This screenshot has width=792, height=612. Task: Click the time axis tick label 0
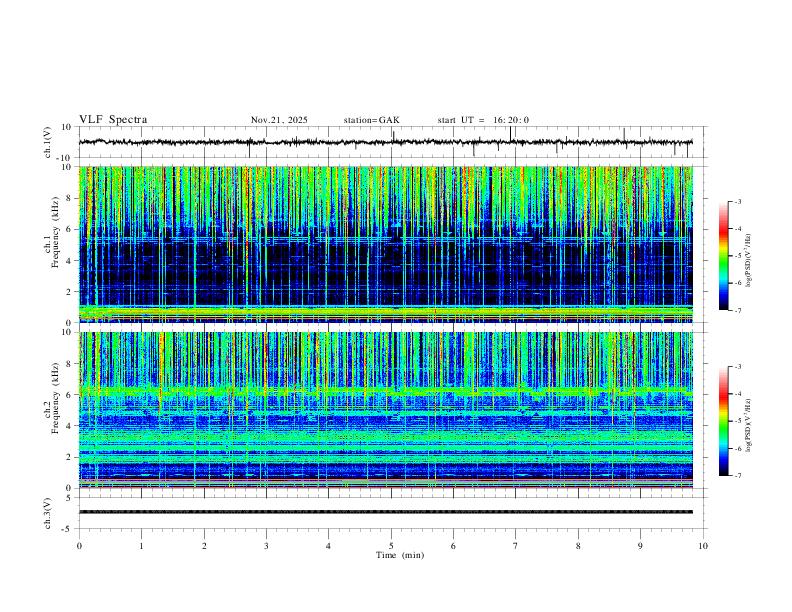coord(79,546)
